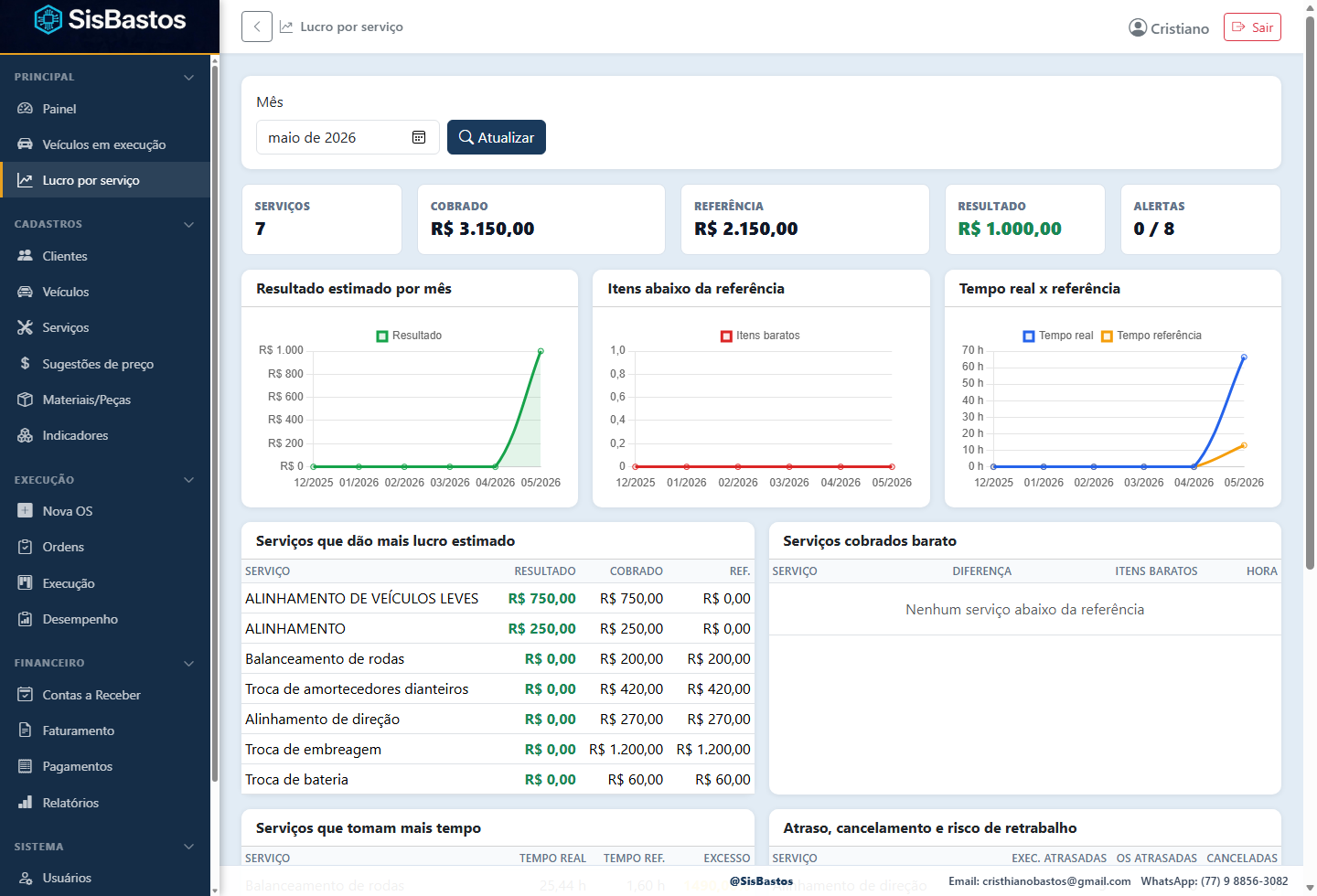Click the REFERÊNCIA R$ 2.150,00 card
This screenshot has height=896, width=1317.
tap(805, 219)
